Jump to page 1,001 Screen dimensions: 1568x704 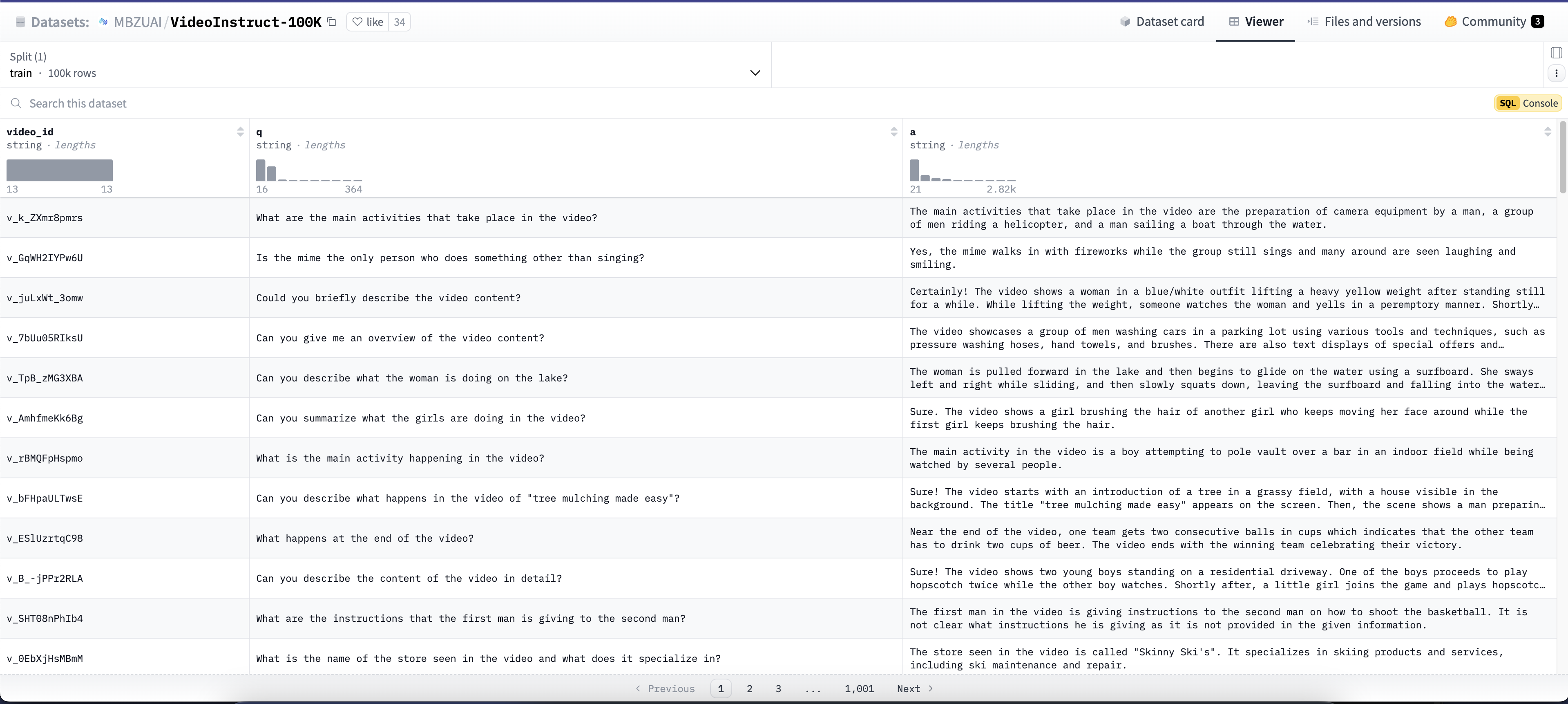pos(859,689)
